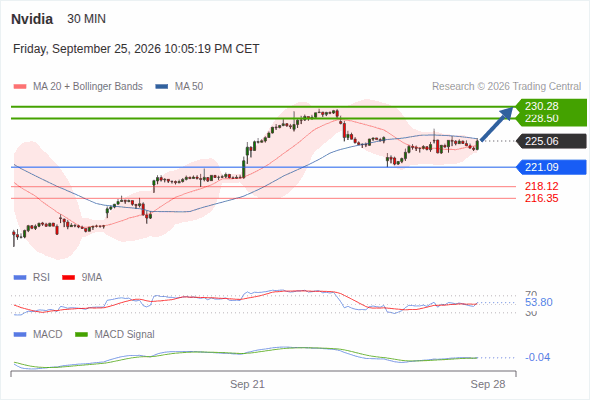Select the 228.50 resistance price label
This screenshot has height=400, width=590.
541,119
